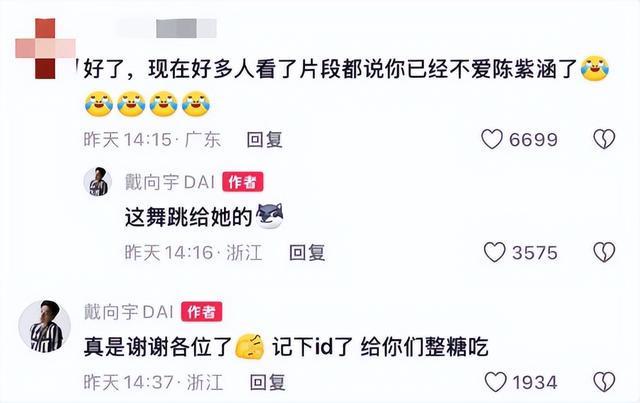This screenshot has height=403, width=640.
Task: Click the comment text 这舞跳给她的
Action: click(189, 217)
